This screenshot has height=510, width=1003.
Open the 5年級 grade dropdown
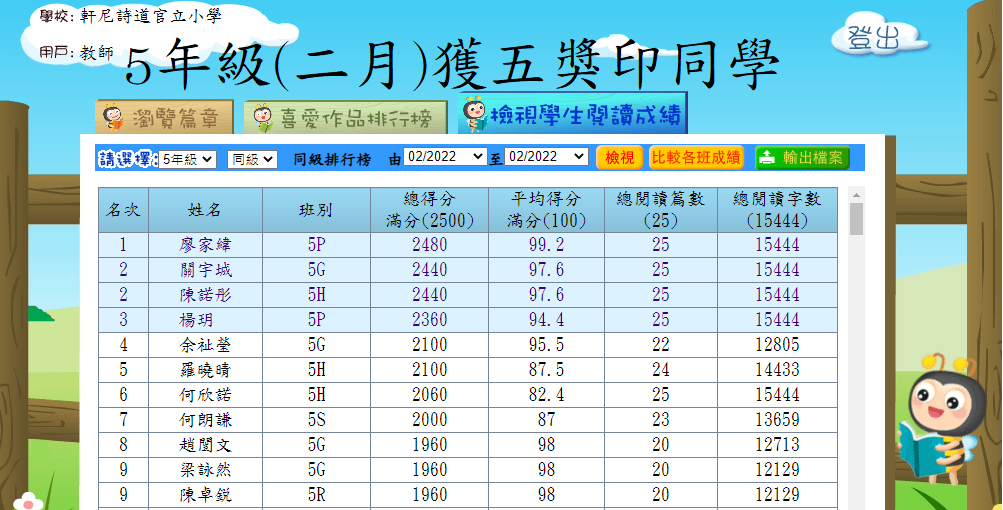(x=188, y=159)
